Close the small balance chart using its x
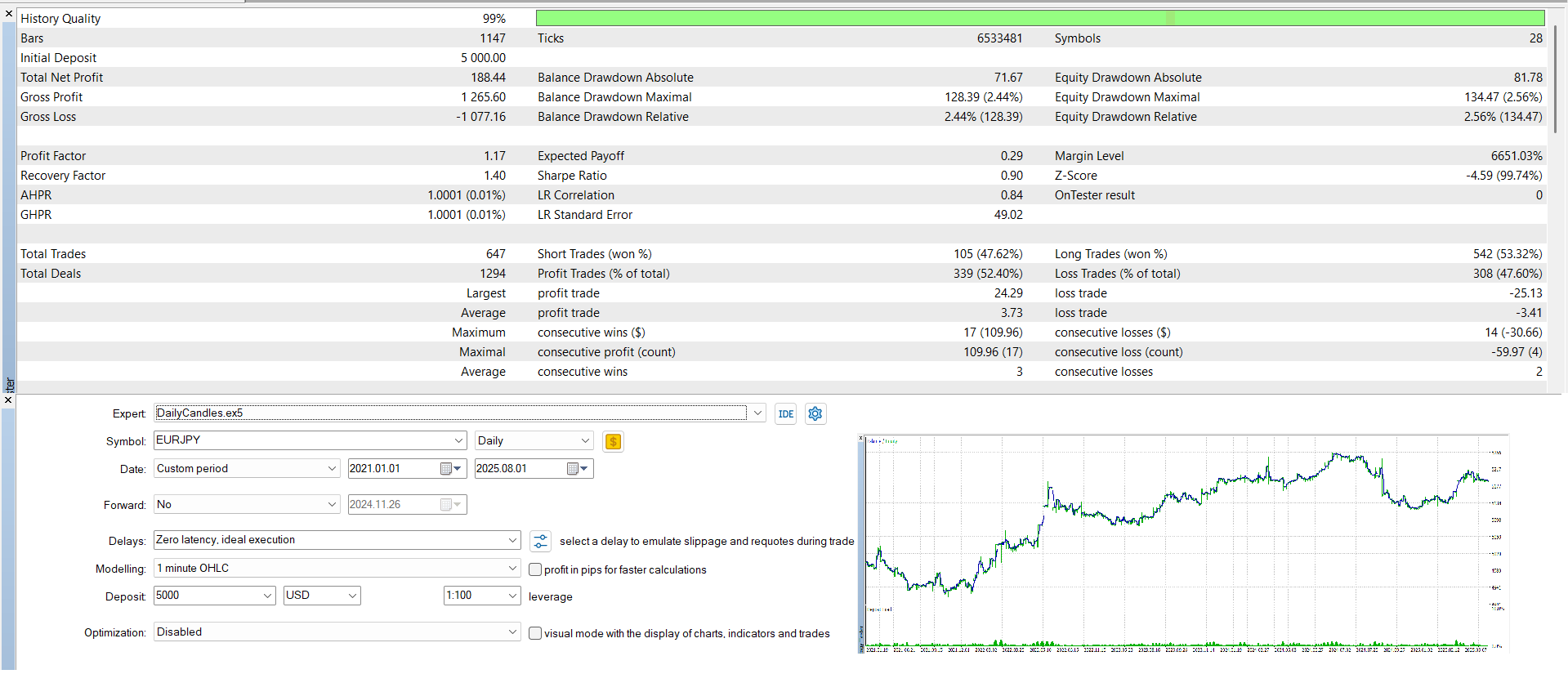The height and width of the screenshot is (683, 1568). pyautogui.click(x=861, y=439)
